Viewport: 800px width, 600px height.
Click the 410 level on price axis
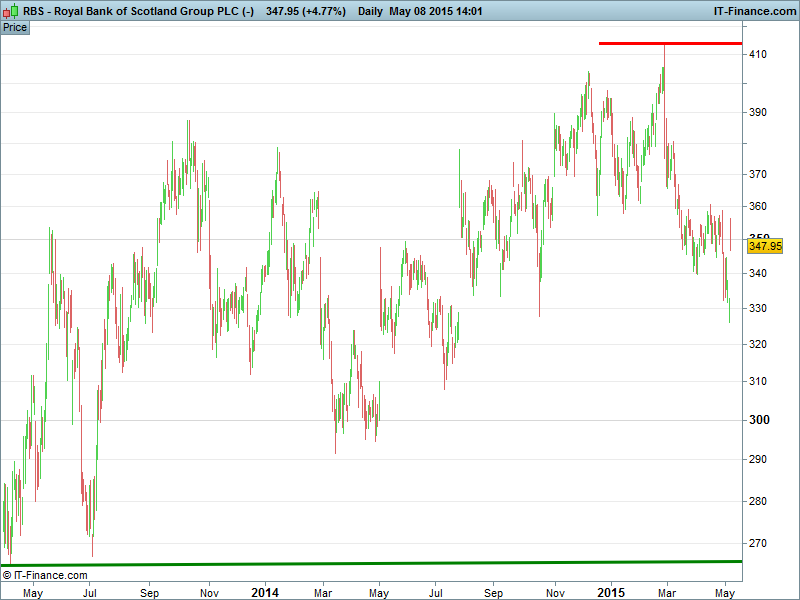757,54
